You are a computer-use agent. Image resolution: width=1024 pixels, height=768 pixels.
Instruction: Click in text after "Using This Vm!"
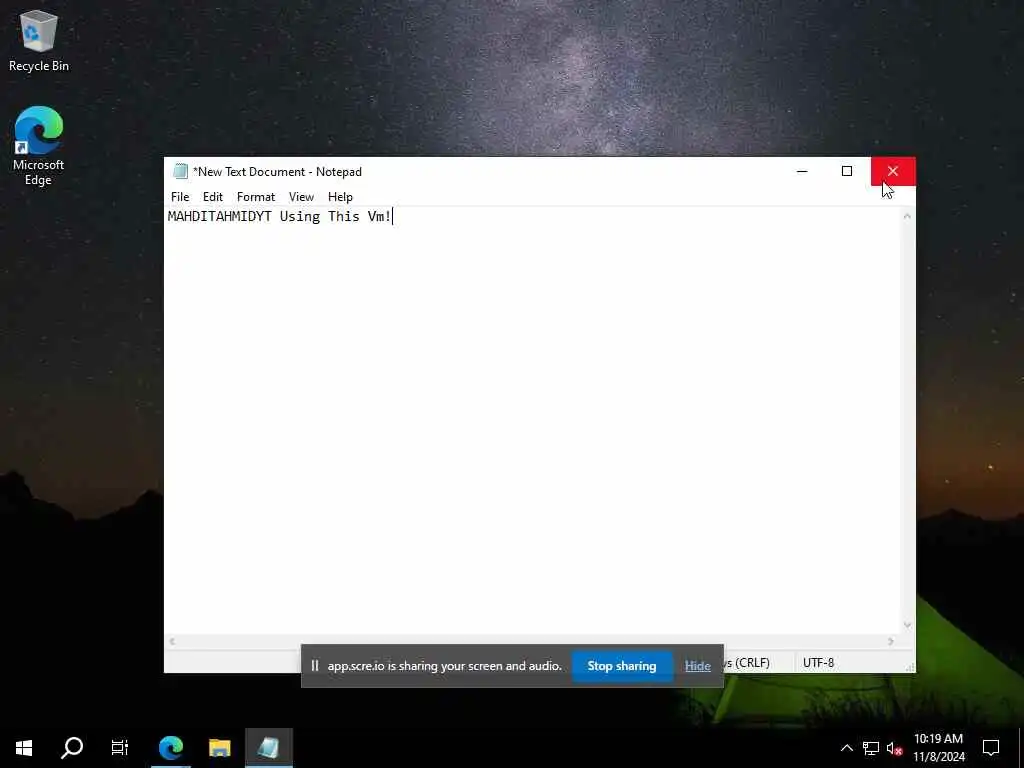(393, 216)
